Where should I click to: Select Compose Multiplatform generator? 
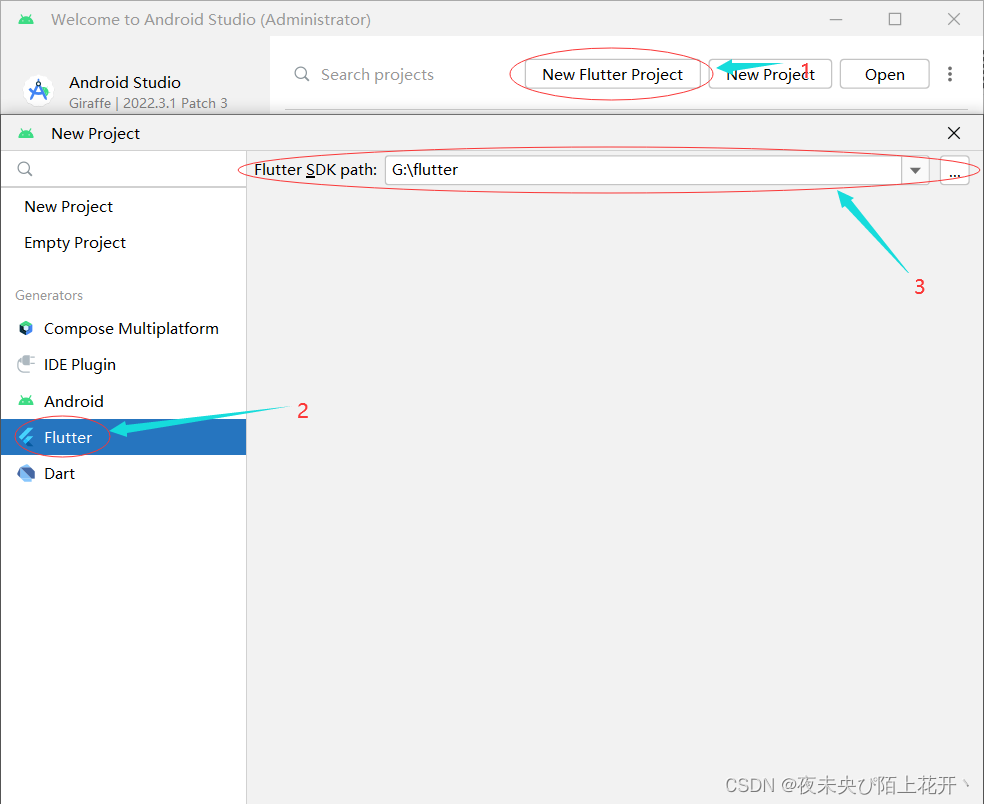click(124, 328)
